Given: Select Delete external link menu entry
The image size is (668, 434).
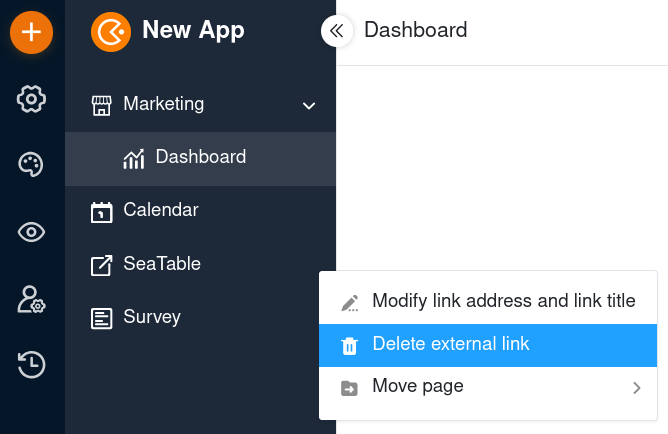Looking at the screenshot, I should (x=488, y=345).
